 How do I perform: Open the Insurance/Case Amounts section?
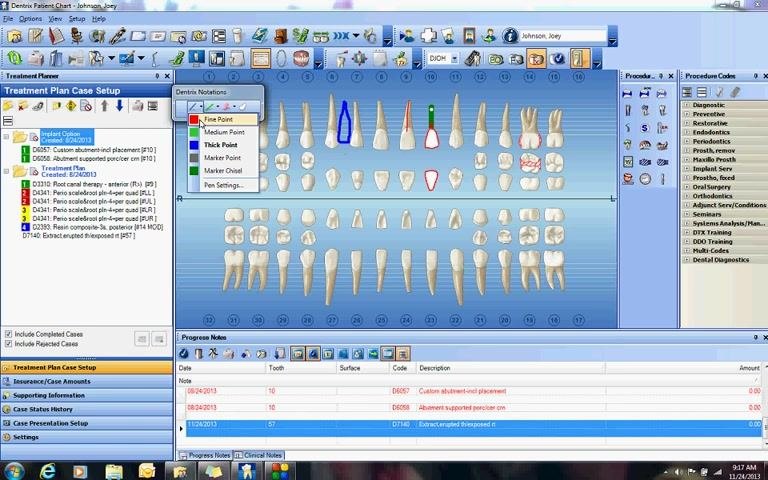tap(86, 381)
